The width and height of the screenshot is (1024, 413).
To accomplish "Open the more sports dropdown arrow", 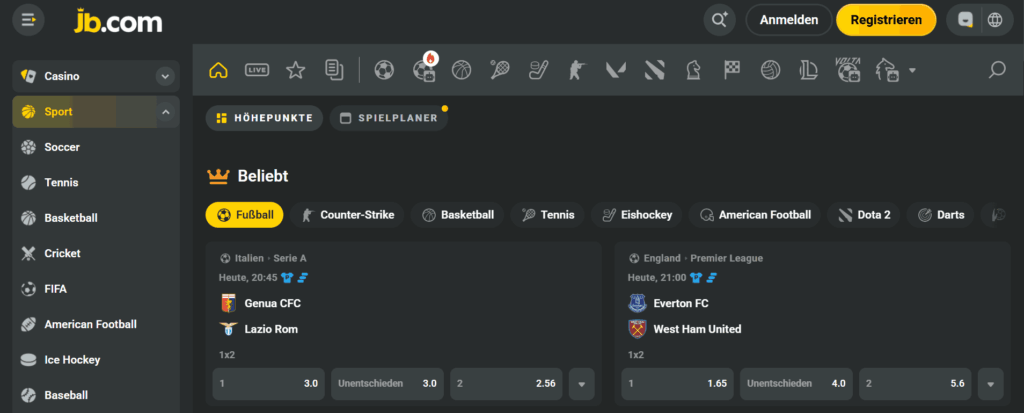I will click(x=911, y=71).
